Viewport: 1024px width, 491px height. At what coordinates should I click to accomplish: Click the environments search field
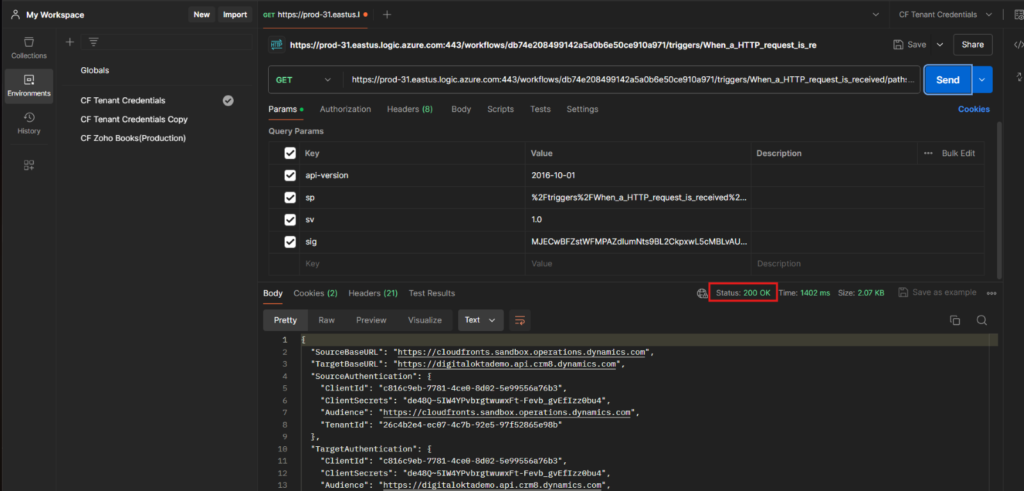tap(168, 42)
